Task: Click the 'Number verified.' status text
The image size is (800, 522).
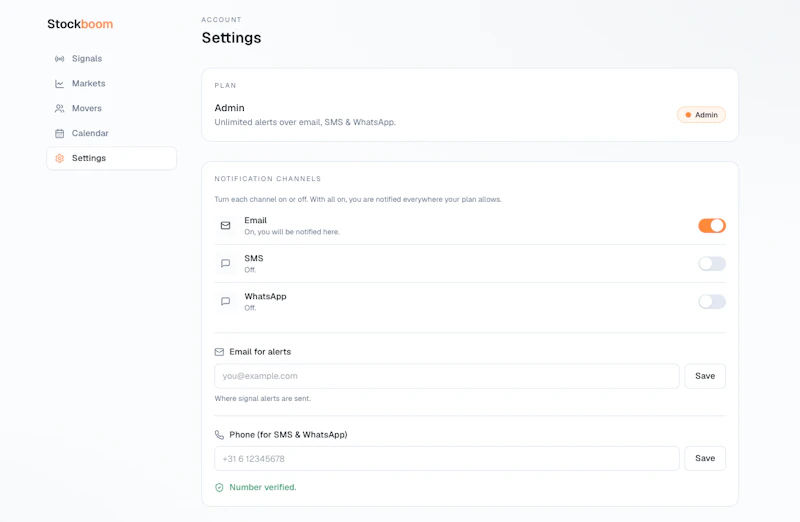Action: [263, 487]
